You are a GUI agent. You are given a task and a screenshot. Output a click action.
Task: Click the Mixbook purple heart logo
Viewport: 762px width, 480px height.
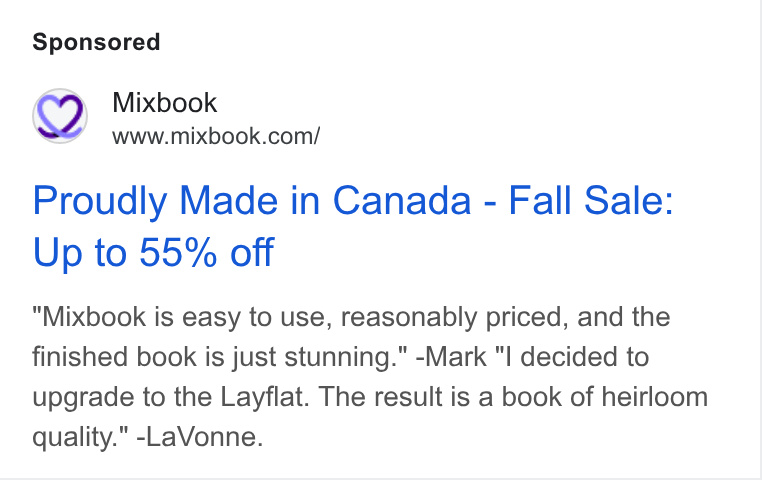60,116
